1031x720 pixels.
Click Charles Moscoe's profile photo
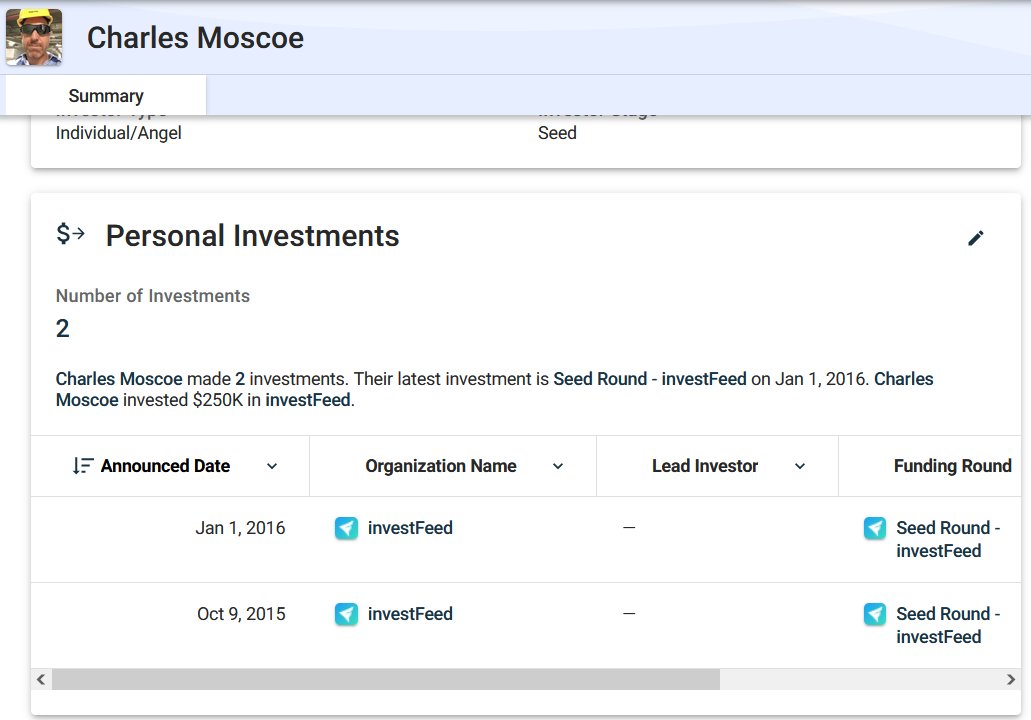coord(34,37)
